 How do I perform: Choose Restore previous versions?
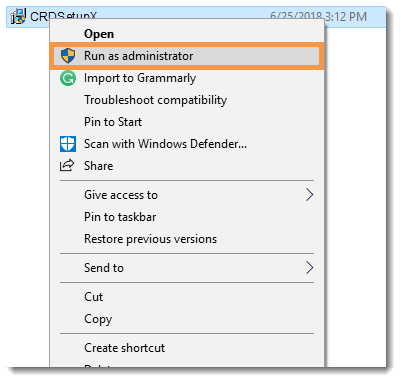(x=150, y=239)
